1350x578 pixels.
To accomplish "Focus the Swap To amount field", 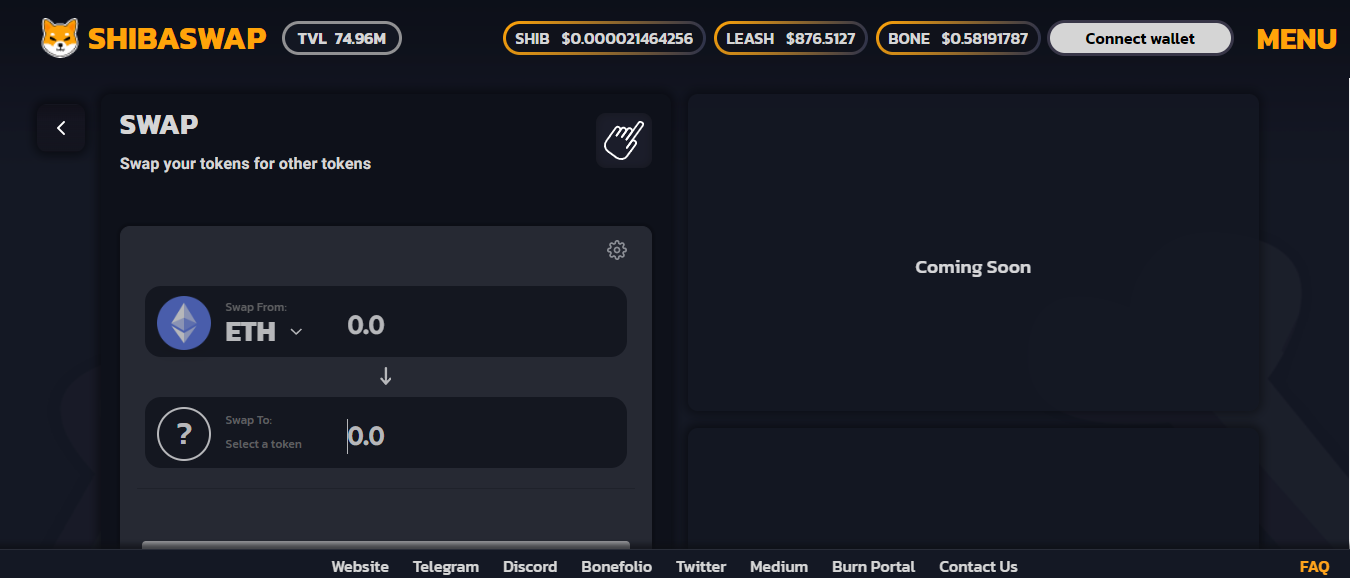I will [480, 436].
